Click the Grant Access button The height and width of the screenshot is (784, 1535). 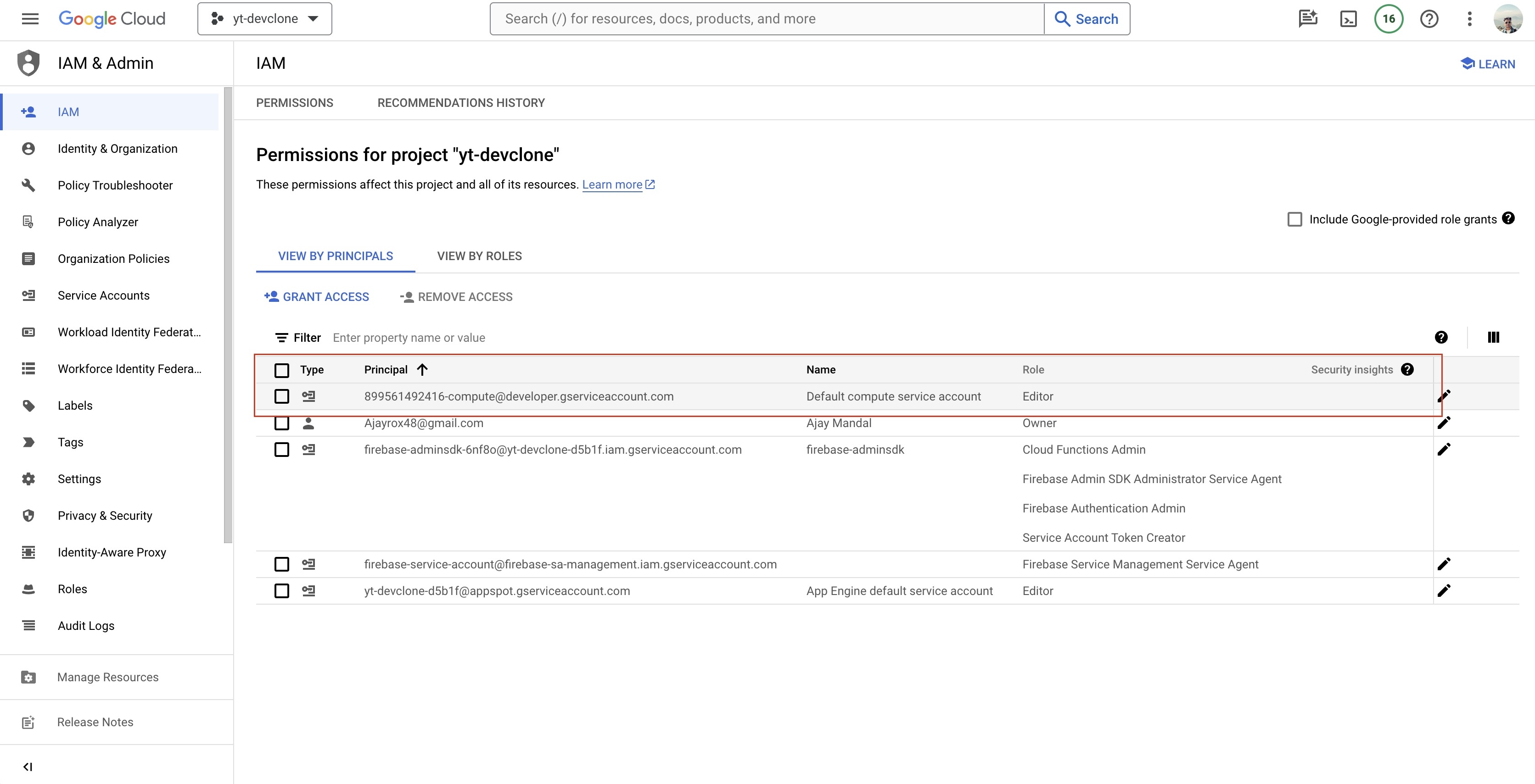(316, 297)
